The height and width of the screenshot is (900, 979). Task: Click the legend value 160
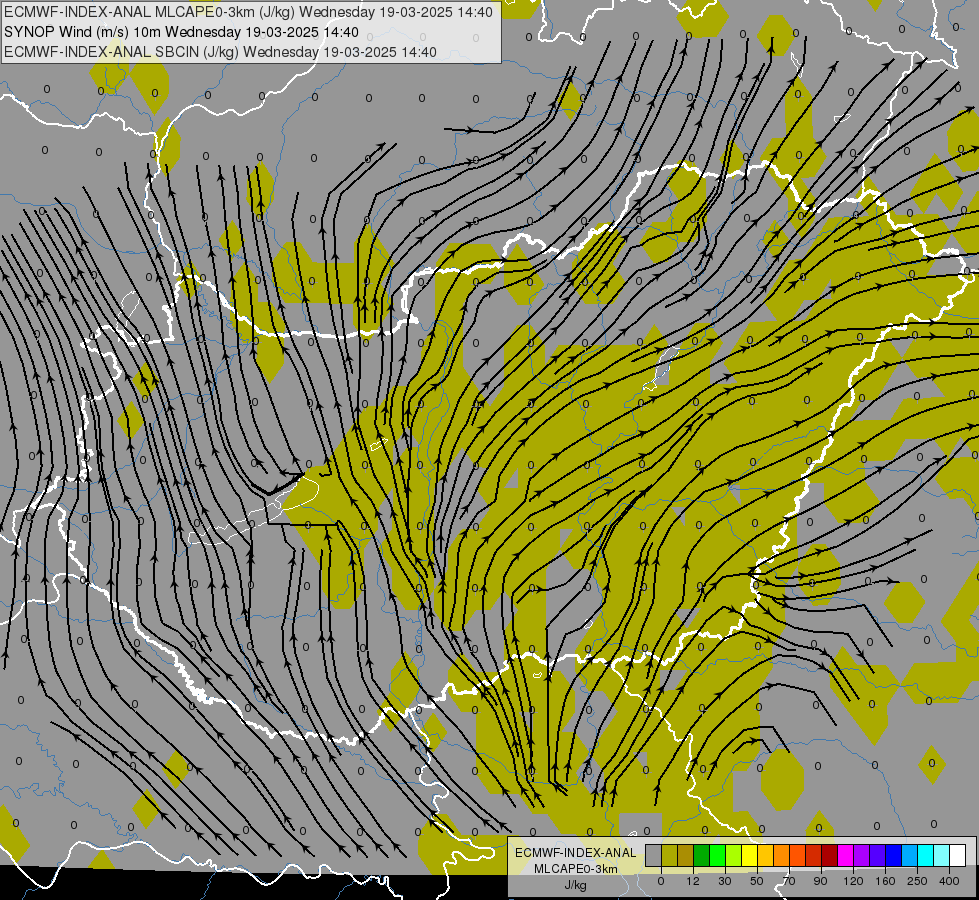tap(885, 881)
